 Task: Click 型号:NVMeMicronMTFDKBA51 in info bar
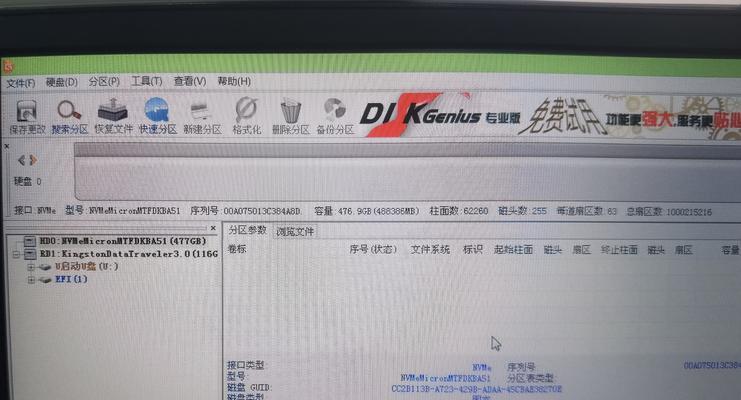pos(122,210)
